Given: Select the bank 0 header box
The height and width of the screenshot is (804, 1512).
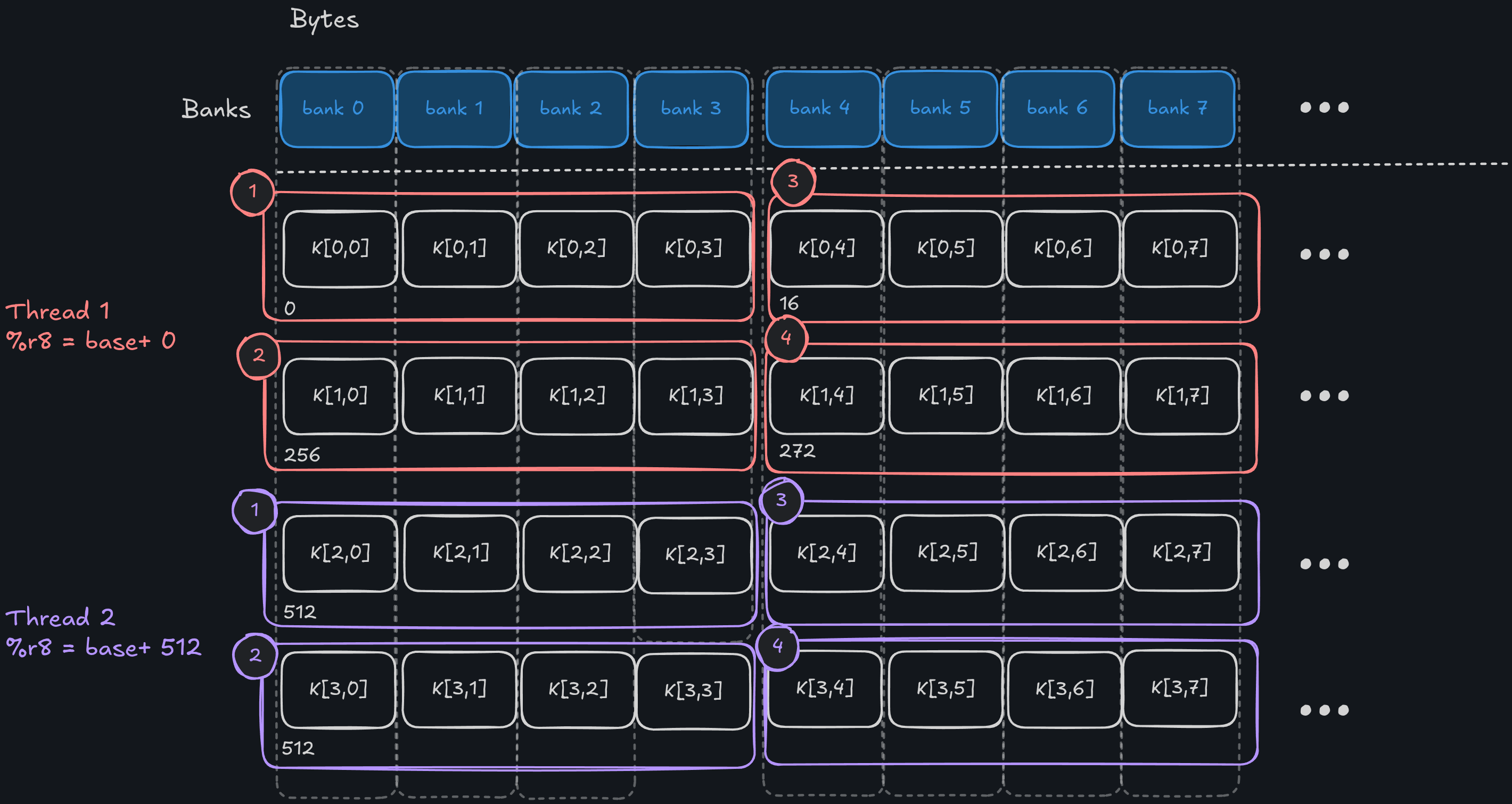Looking at the screenshot, I should pos(336,109).
